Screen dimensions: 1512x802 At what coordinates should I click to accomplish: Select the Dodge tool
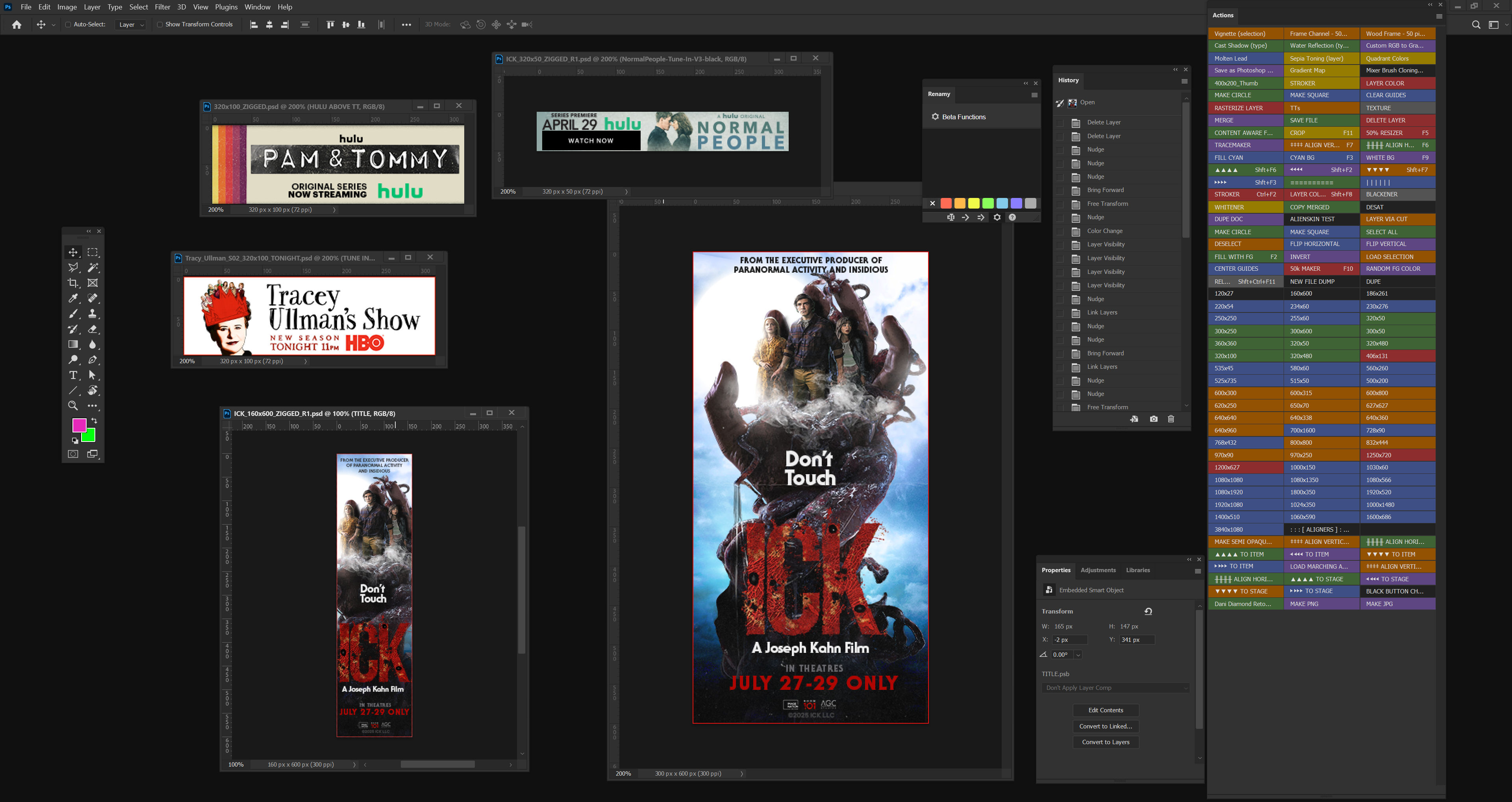[73, 360]
